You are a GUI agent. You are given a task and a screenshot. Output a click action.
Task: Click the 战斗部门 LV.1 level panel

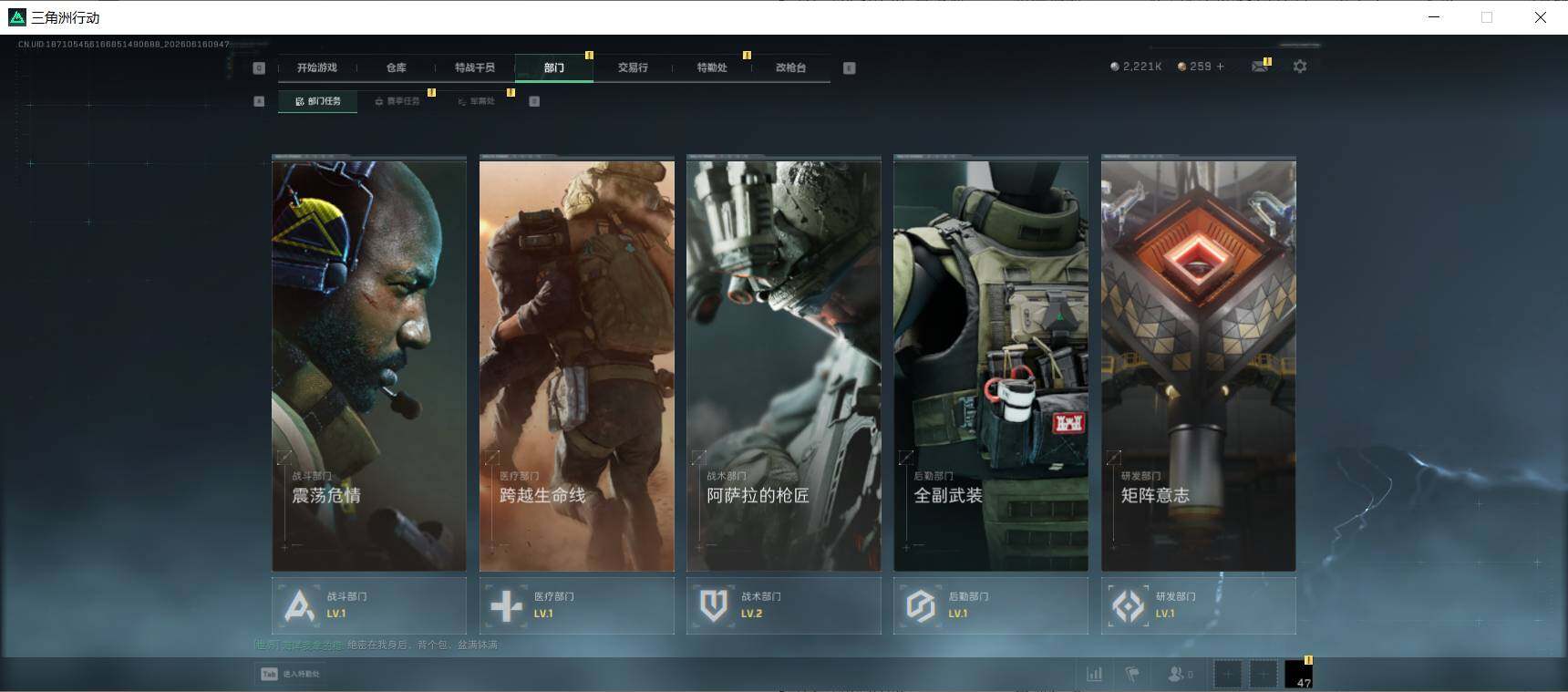369,605
